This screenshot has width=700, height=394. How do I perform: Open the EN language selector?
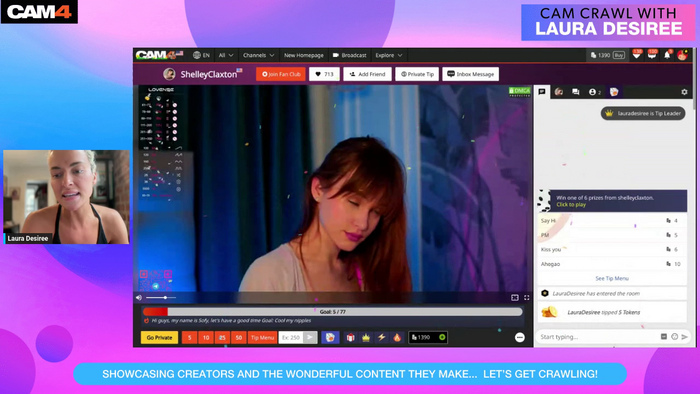coord(201,55)
